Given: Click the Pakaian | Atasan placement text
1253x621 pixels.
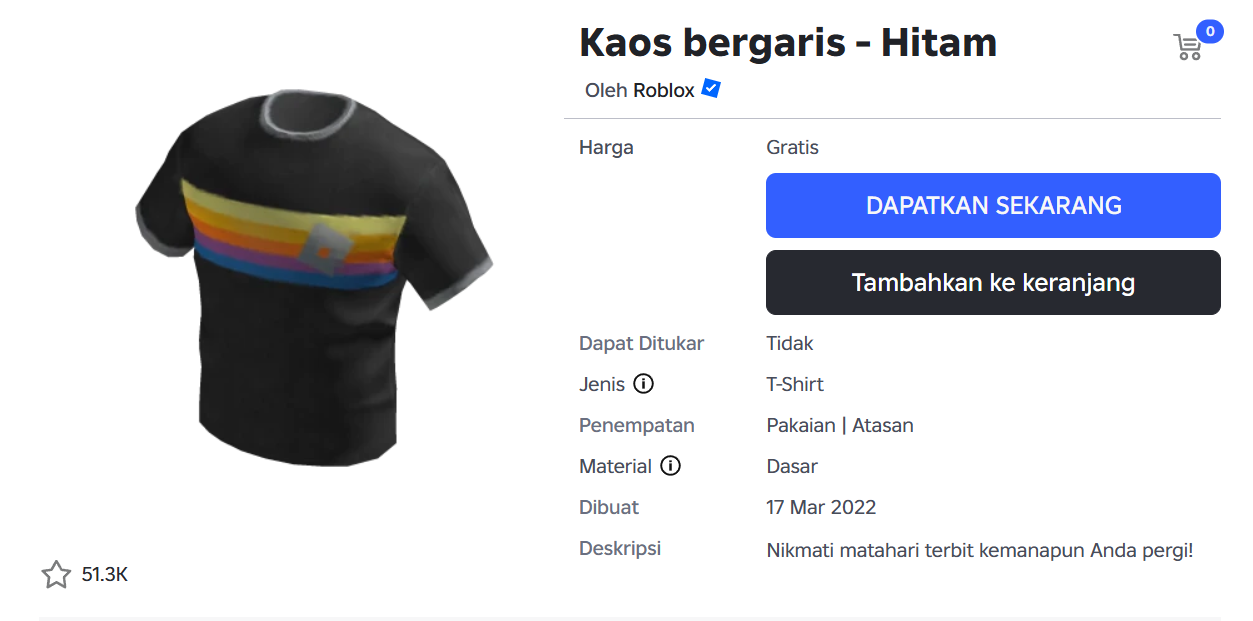Looking at the screenshot, I should [839, 424].
